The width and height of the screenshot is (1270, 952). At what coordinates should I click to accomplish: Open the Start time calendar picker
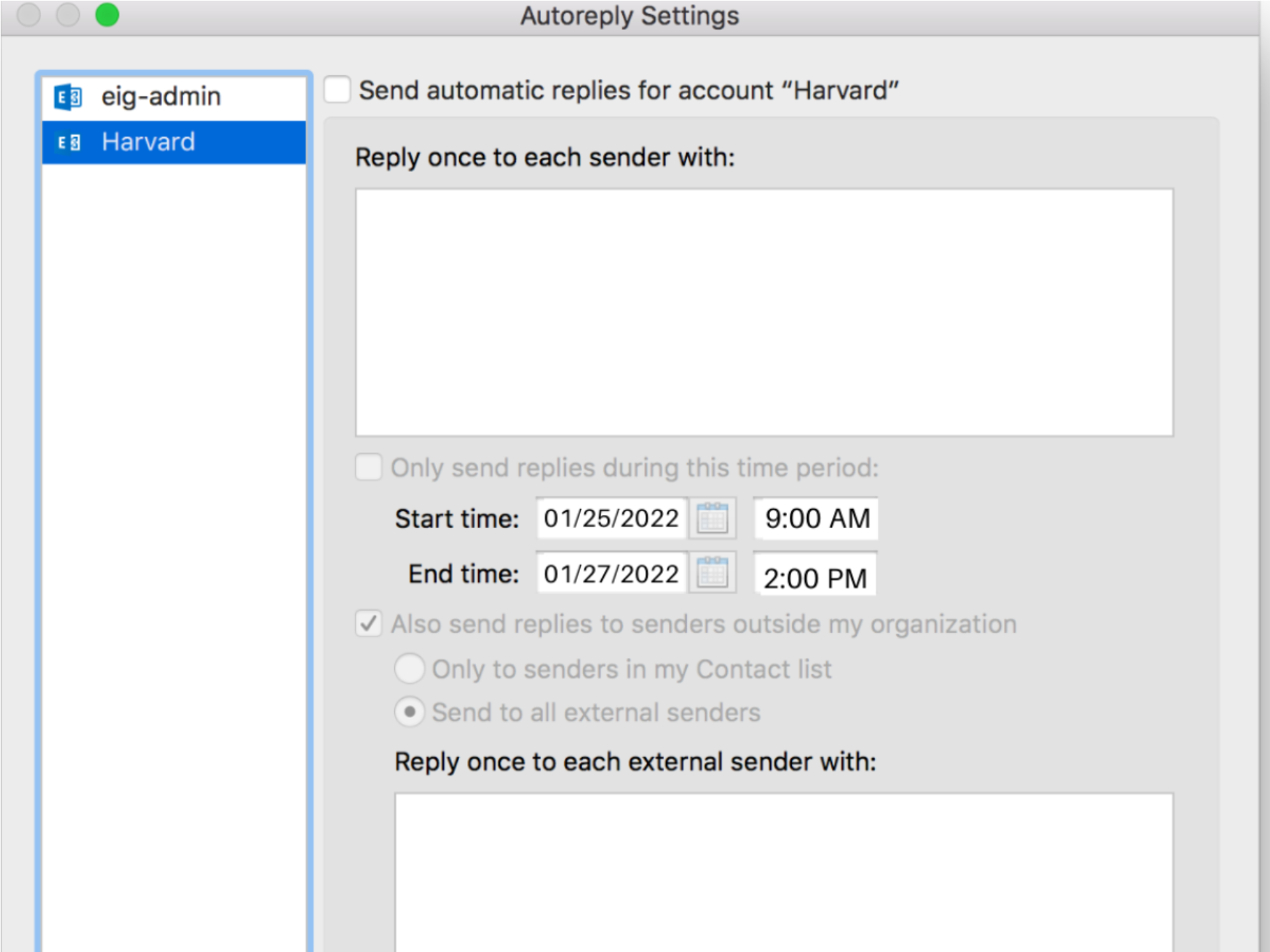[x=712, y=518]
